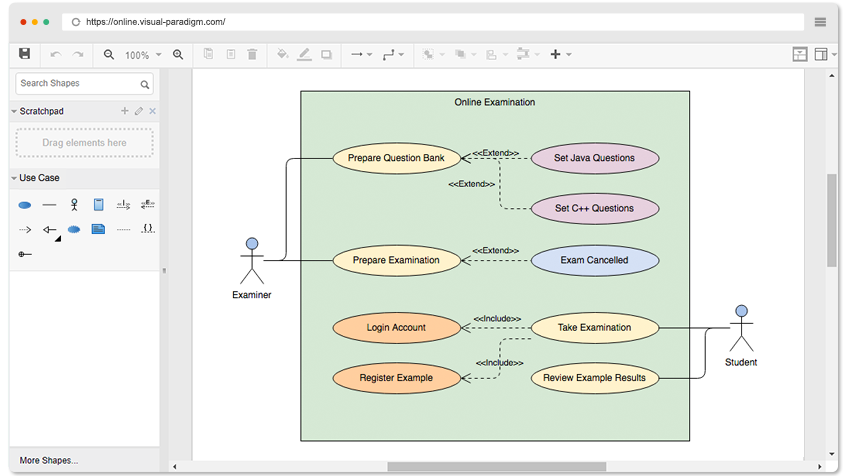Open the Distribute shapes dropdown

[x=528, y=54]
